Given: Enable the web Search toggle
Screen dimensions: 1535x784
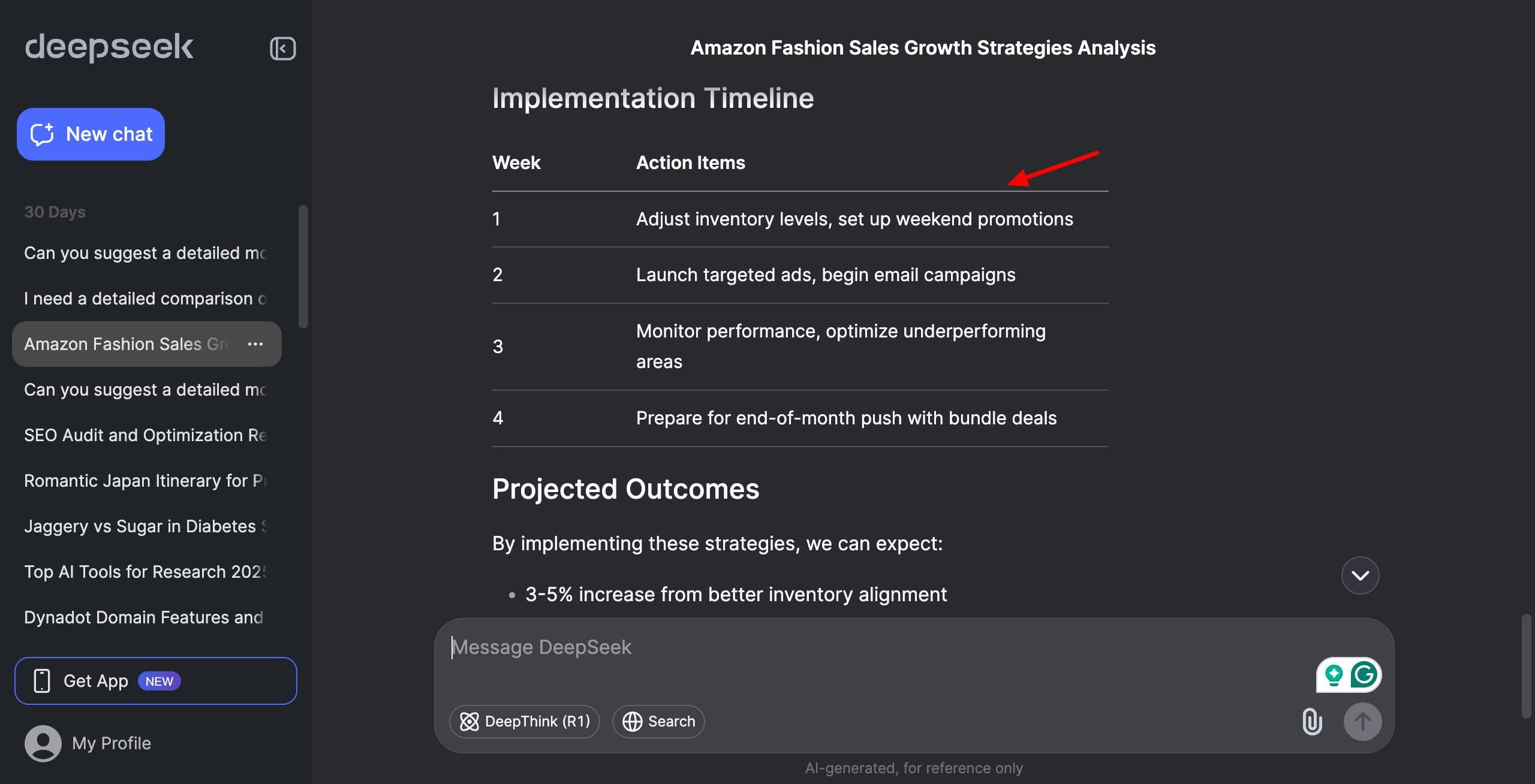Looking at the screenshot, I should (658, 721).
